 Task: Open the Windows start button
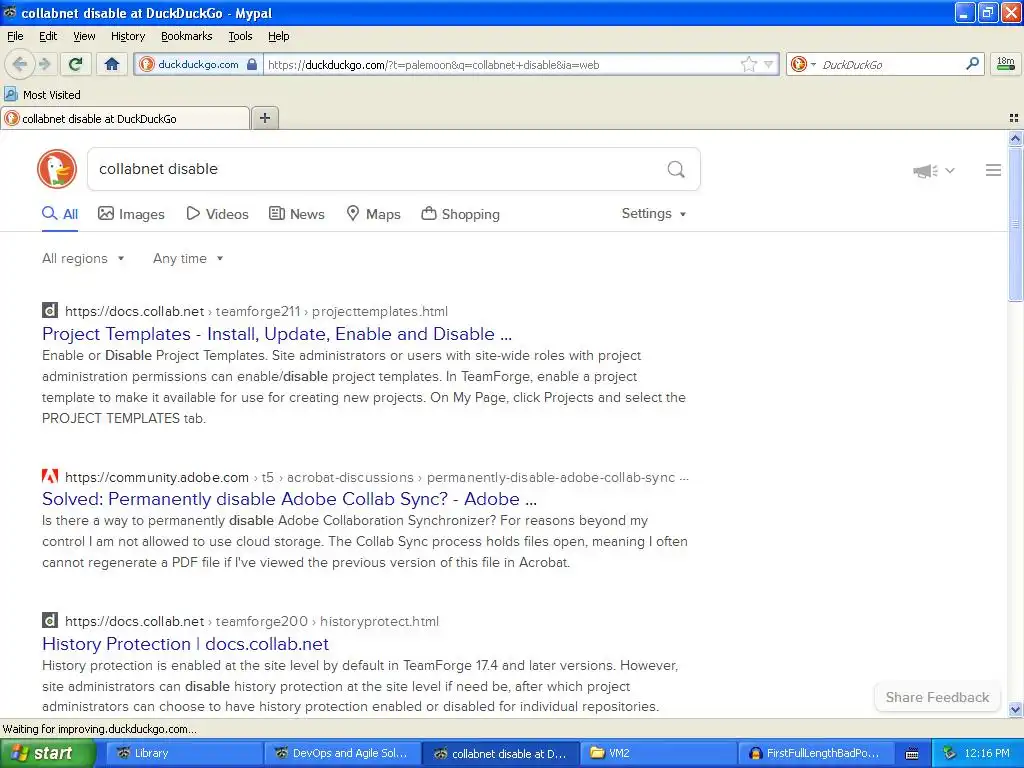coord(48,753)
